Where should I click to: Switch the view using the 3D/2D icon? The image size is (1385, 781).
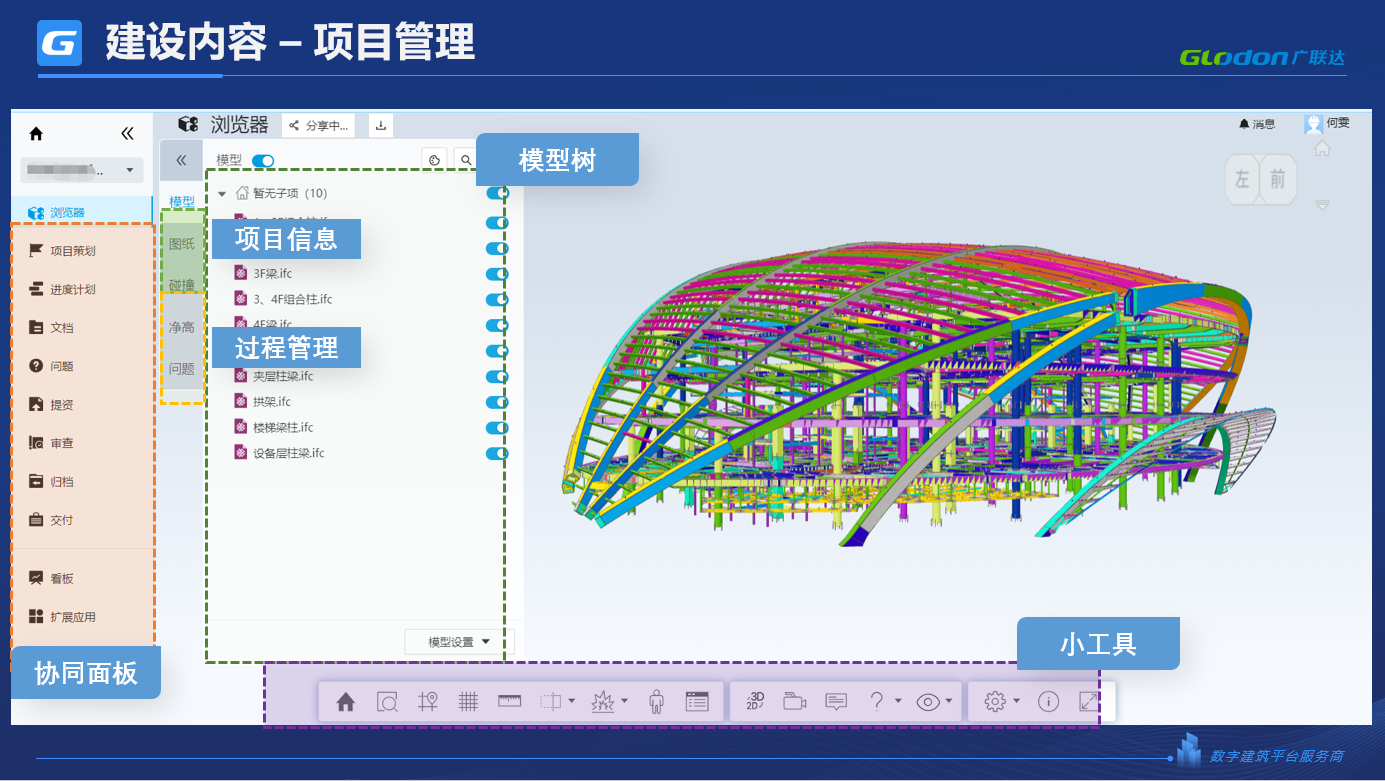755,701
